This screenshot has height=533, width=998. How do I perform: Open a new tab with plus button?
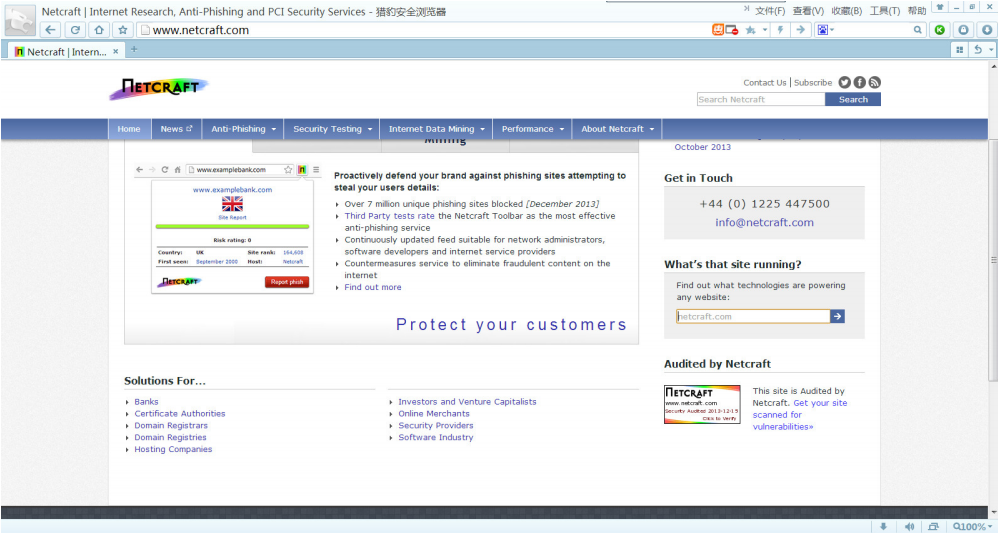pyautogui.click(x=134, y=49)
